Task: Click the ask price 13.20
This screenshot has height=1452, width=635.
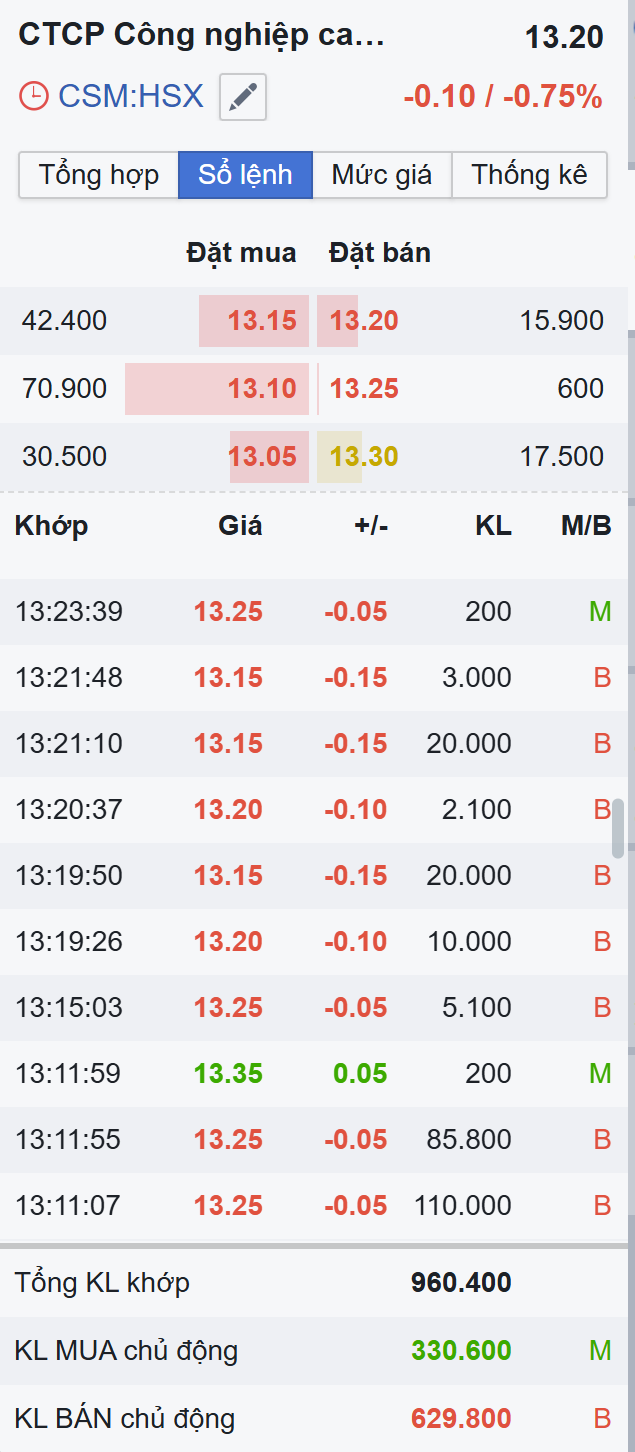Action: pyautogui.click(x=364, y=321)
